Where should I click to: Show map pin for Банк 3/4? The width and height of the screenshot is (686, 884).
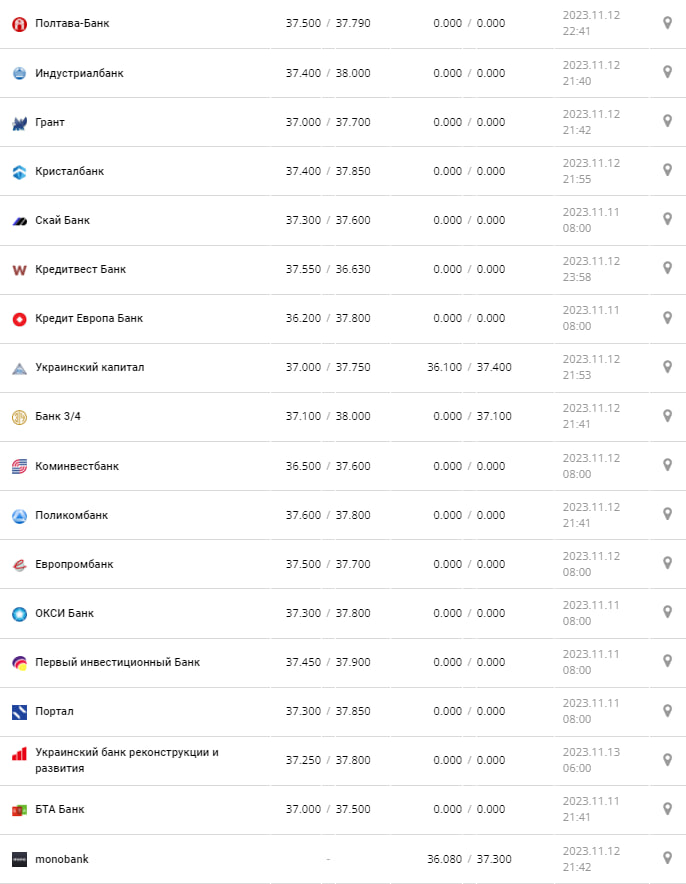(x=667, y=415)
